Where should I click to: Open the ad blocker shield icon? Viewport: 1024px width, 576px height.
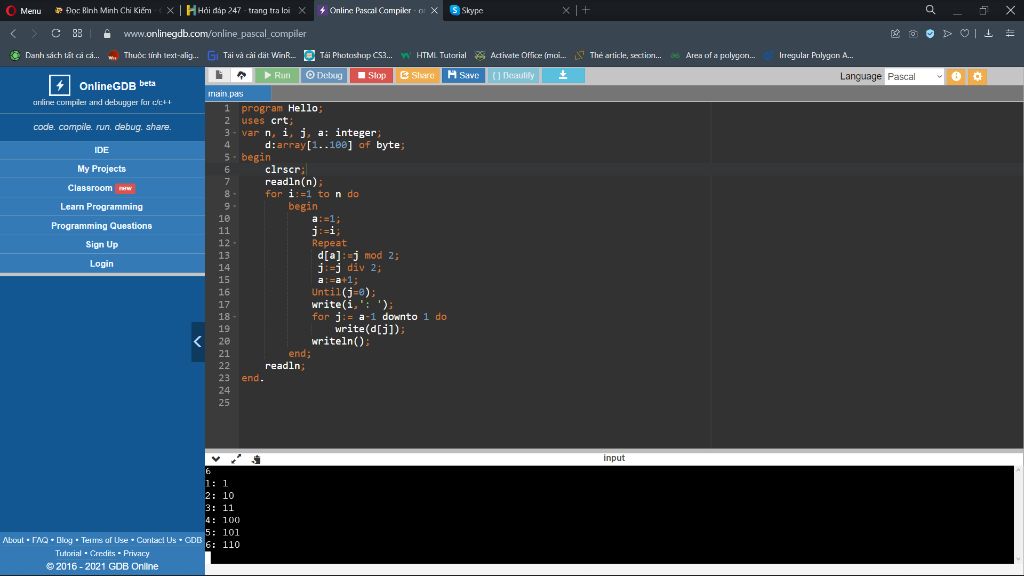click(930, 33)
